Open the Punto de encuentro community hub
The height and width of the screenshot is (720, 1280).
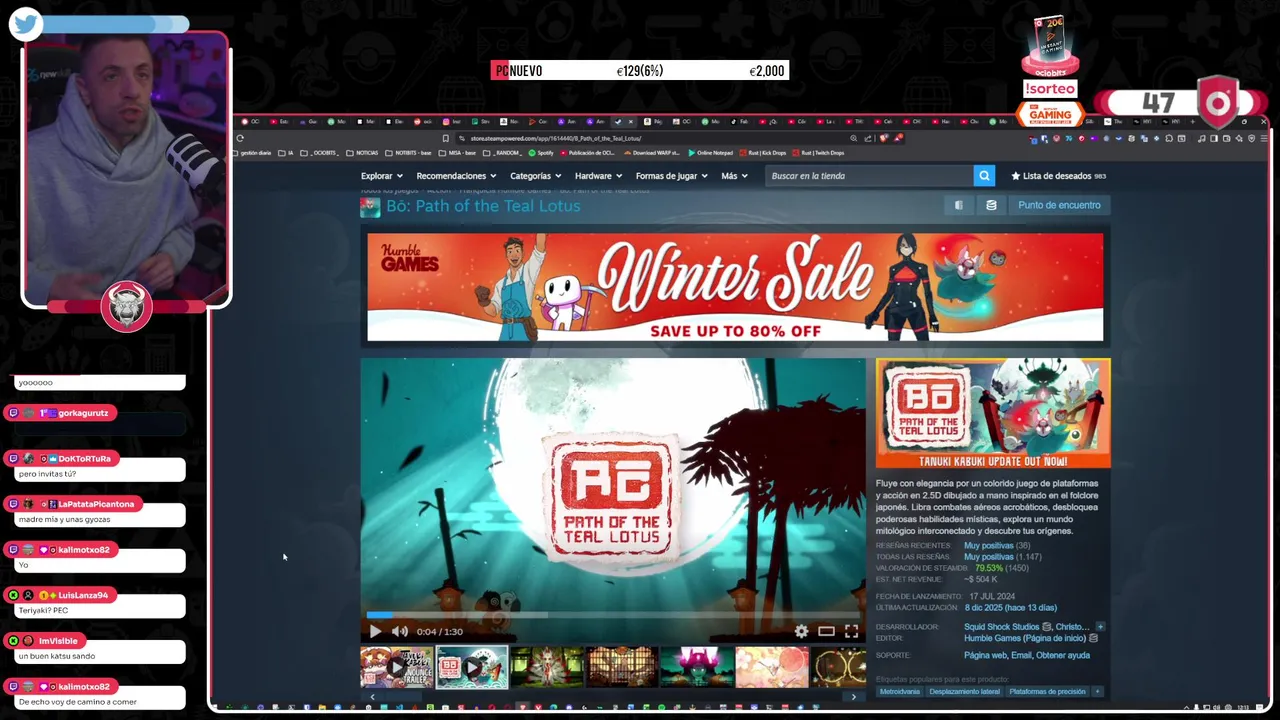(x=1059, y=205)
